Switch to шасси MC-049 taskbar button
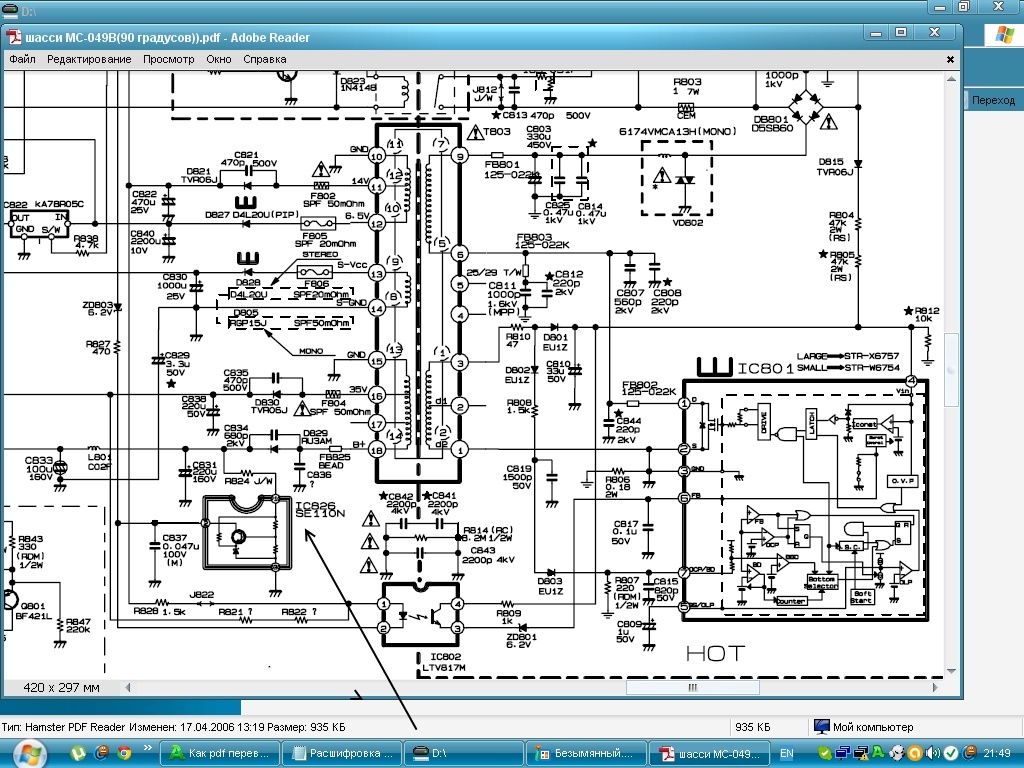The image size is (1024, 768). click(x=709, y=754)
